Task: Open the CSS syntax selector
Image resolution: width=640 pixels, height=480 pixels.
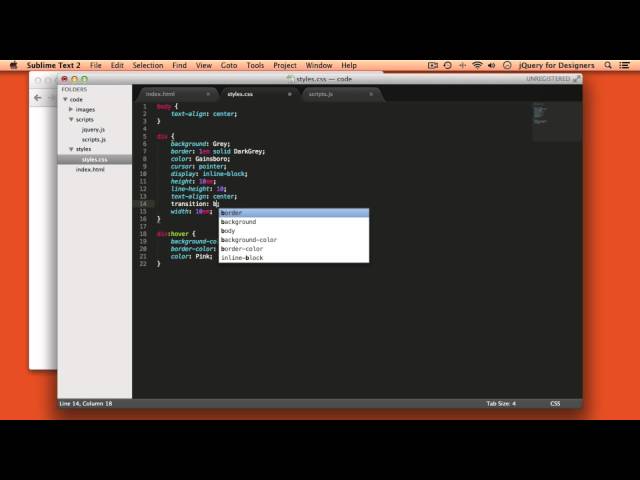Action: 555,403
